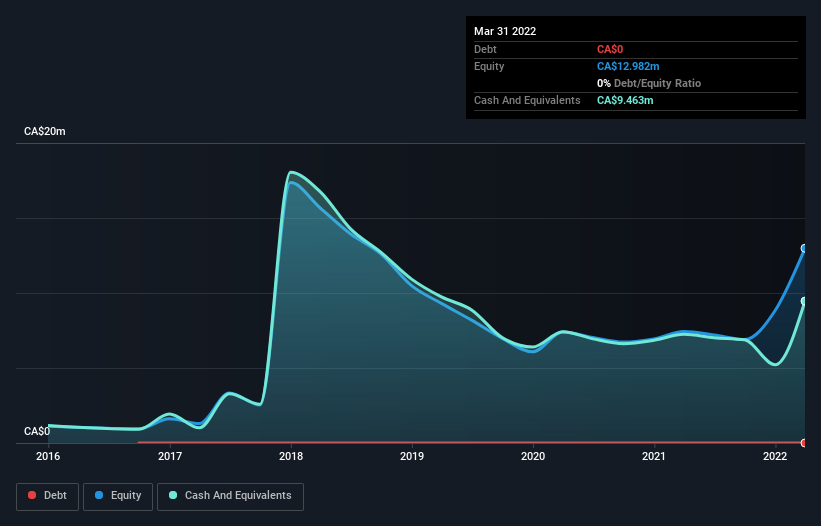Select the Equity endpoint marker at Mar 2022
Screen dimensions: 821x526
point(804,249)
